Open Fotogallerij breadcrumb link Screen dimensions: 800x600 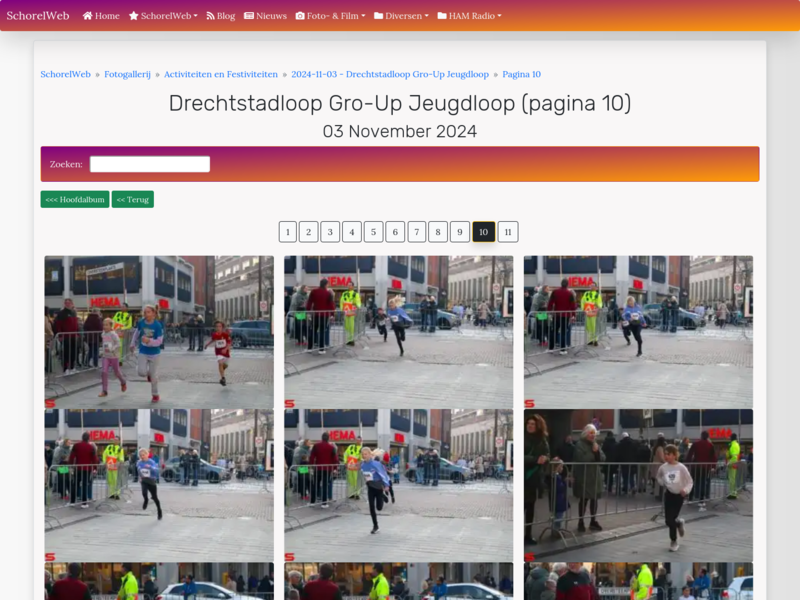click(x=128, y=74)
